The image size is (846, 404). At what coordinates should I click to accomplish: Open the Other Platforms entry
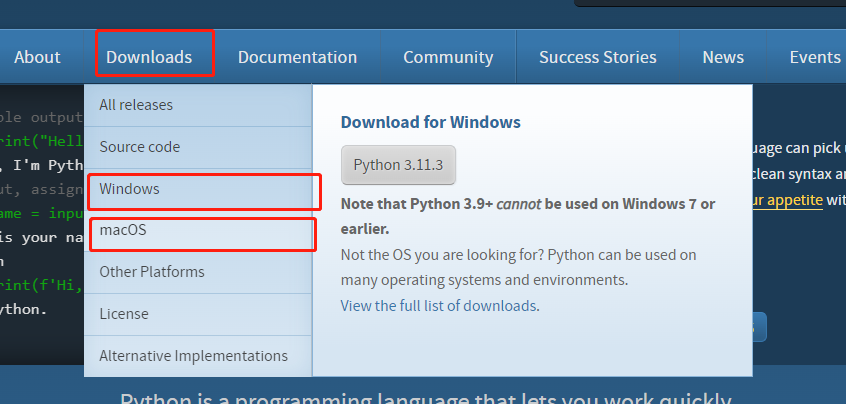point(152,272)
